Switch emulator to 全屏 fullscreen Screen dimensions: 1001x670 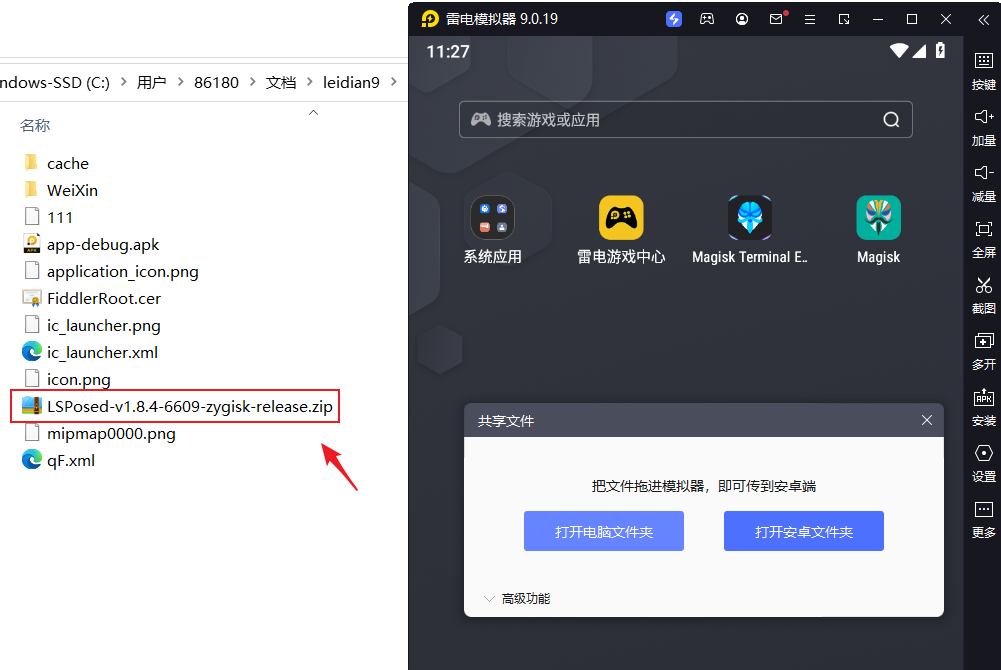(984, 239)
